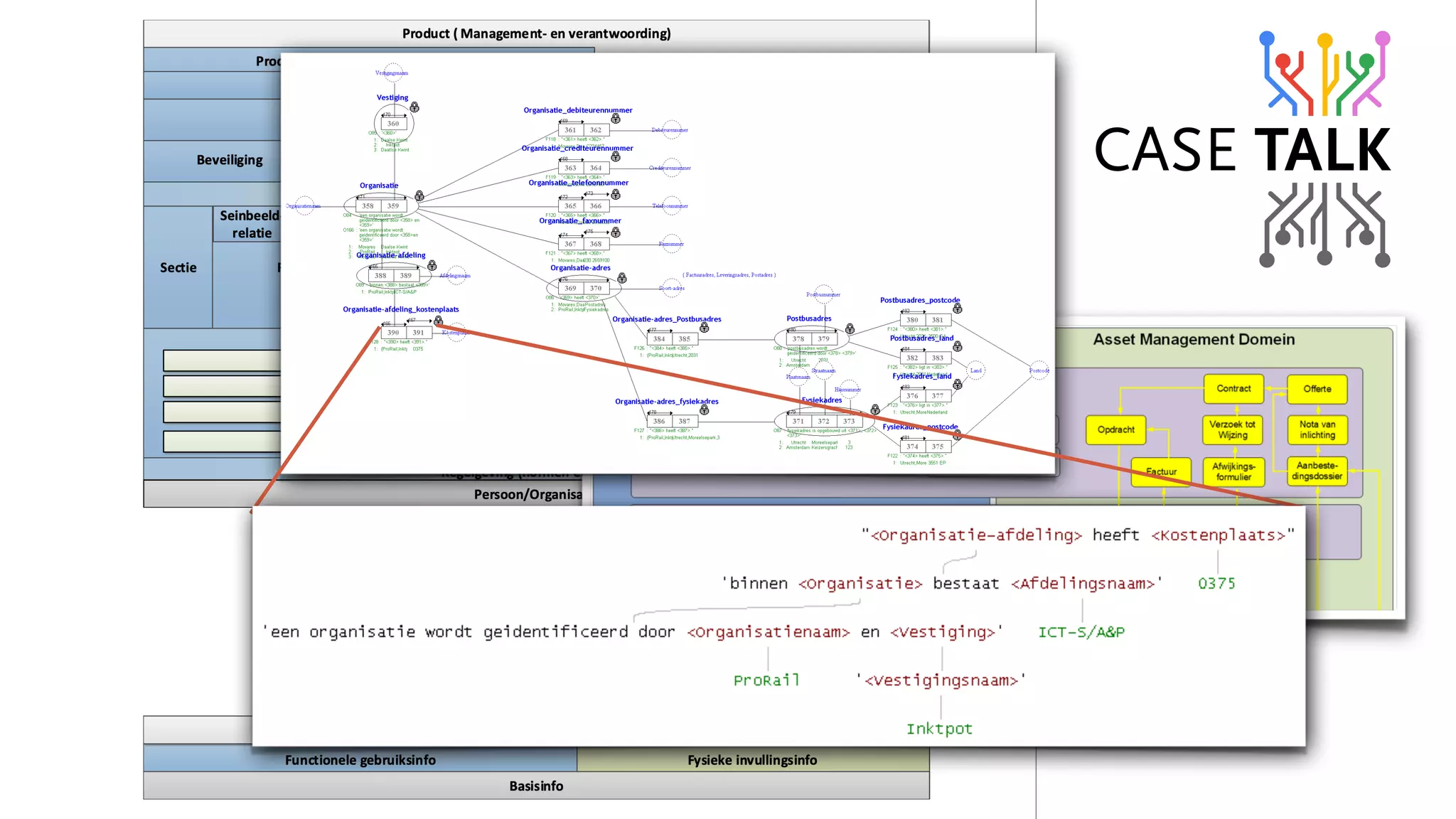This screenshot has height=819, width=1456.
Task: Click the lock icon on Organisatie-afdeling
Action: [432, 266]
